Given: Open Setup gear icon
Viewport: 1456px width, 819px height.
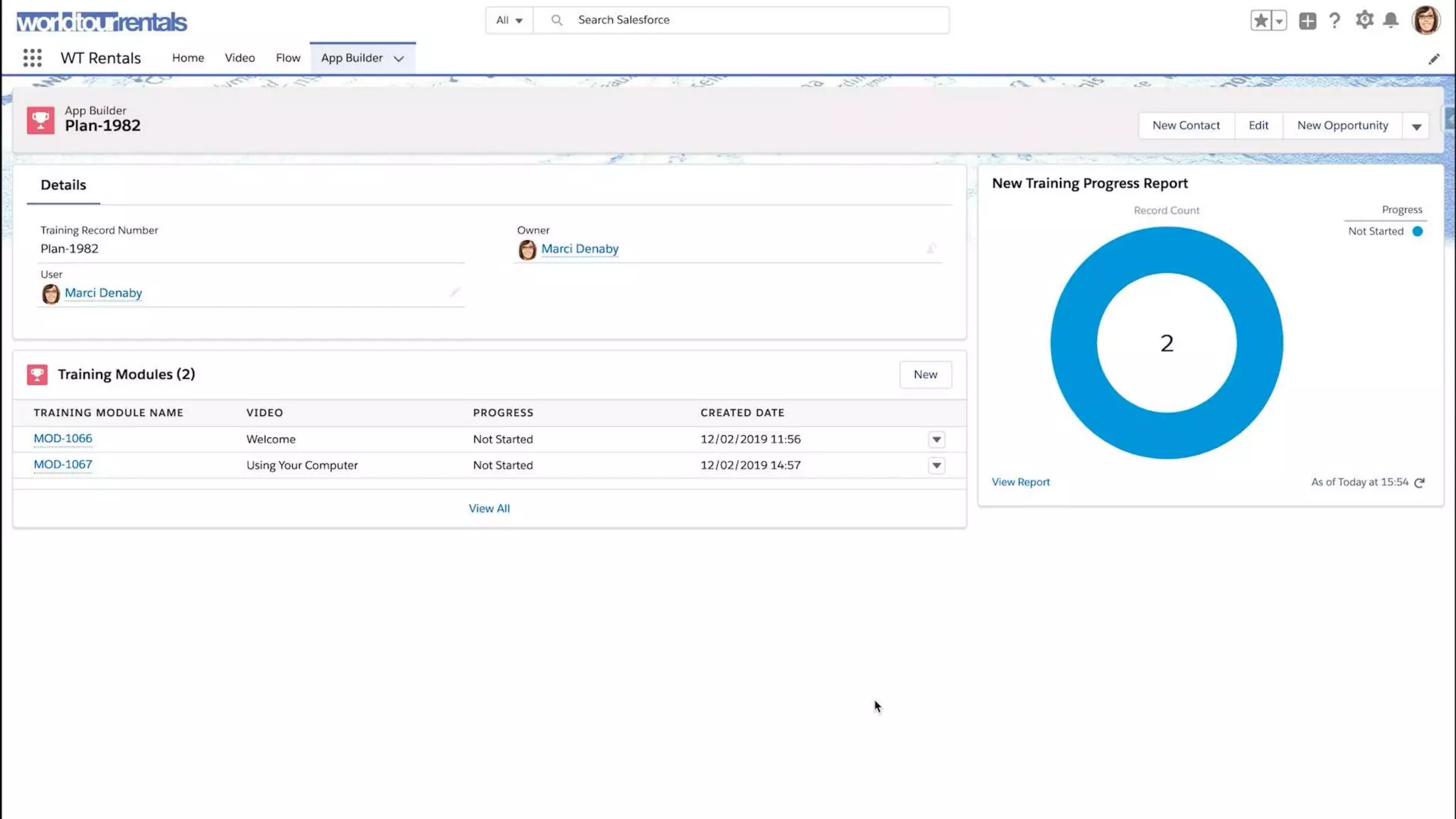Looking at the screenshot, I should pos(1364,20).
